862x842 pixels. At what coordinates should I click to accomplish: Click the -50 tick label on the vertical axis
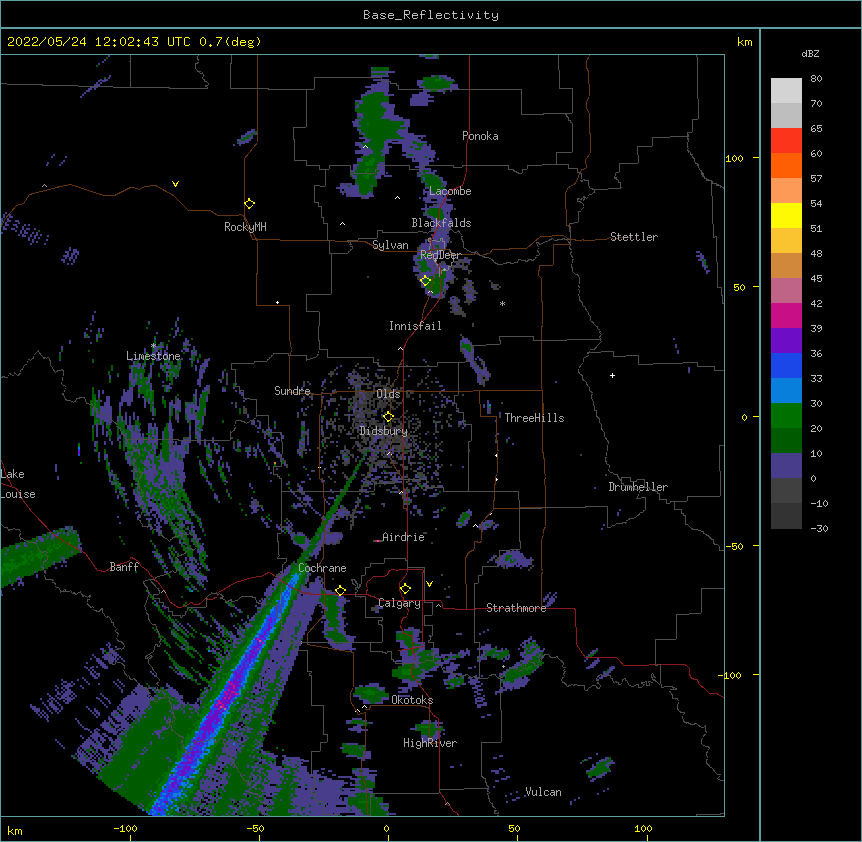click(734, 546)
